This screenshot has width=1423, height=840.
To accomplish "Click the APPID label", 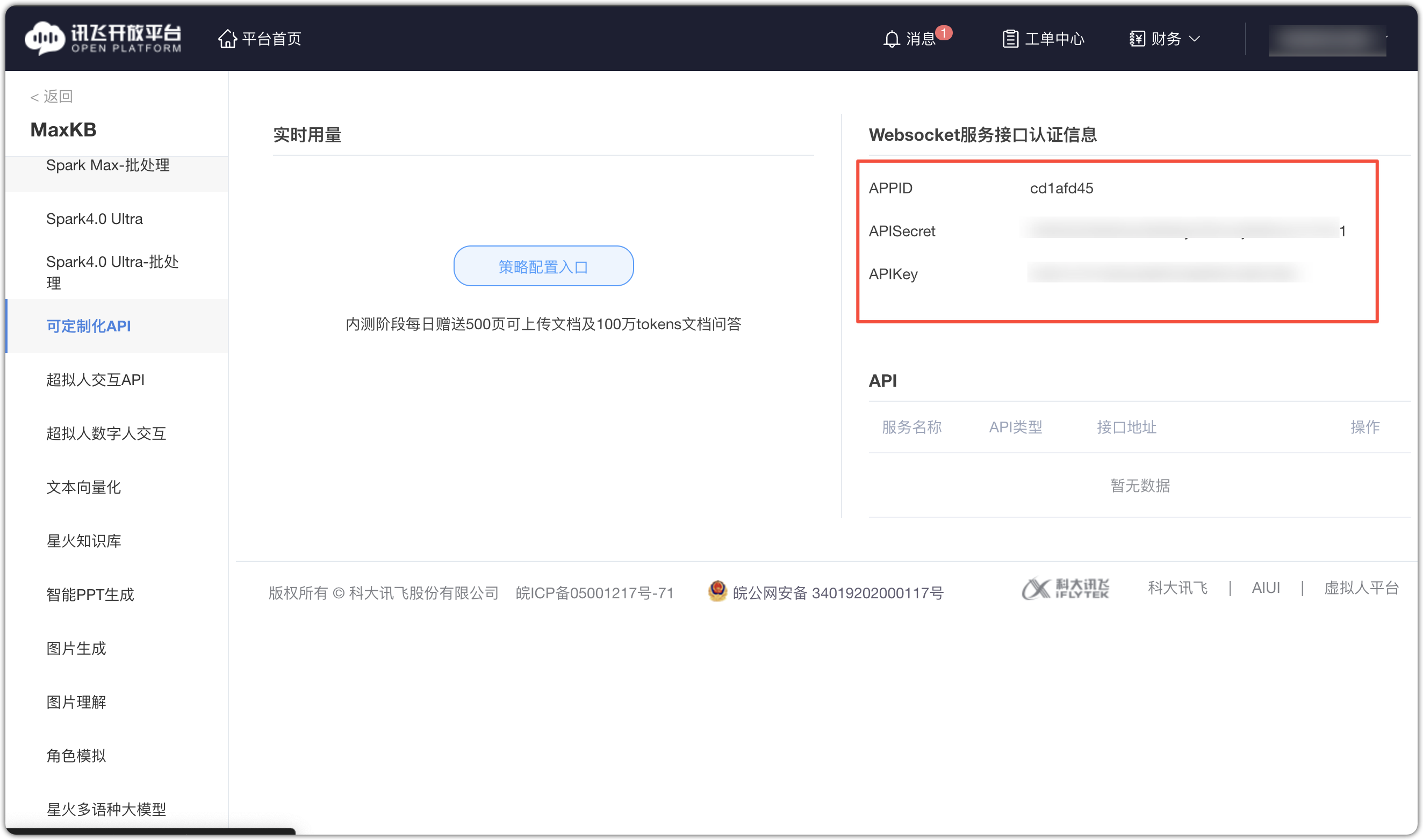I will point(890,189).
